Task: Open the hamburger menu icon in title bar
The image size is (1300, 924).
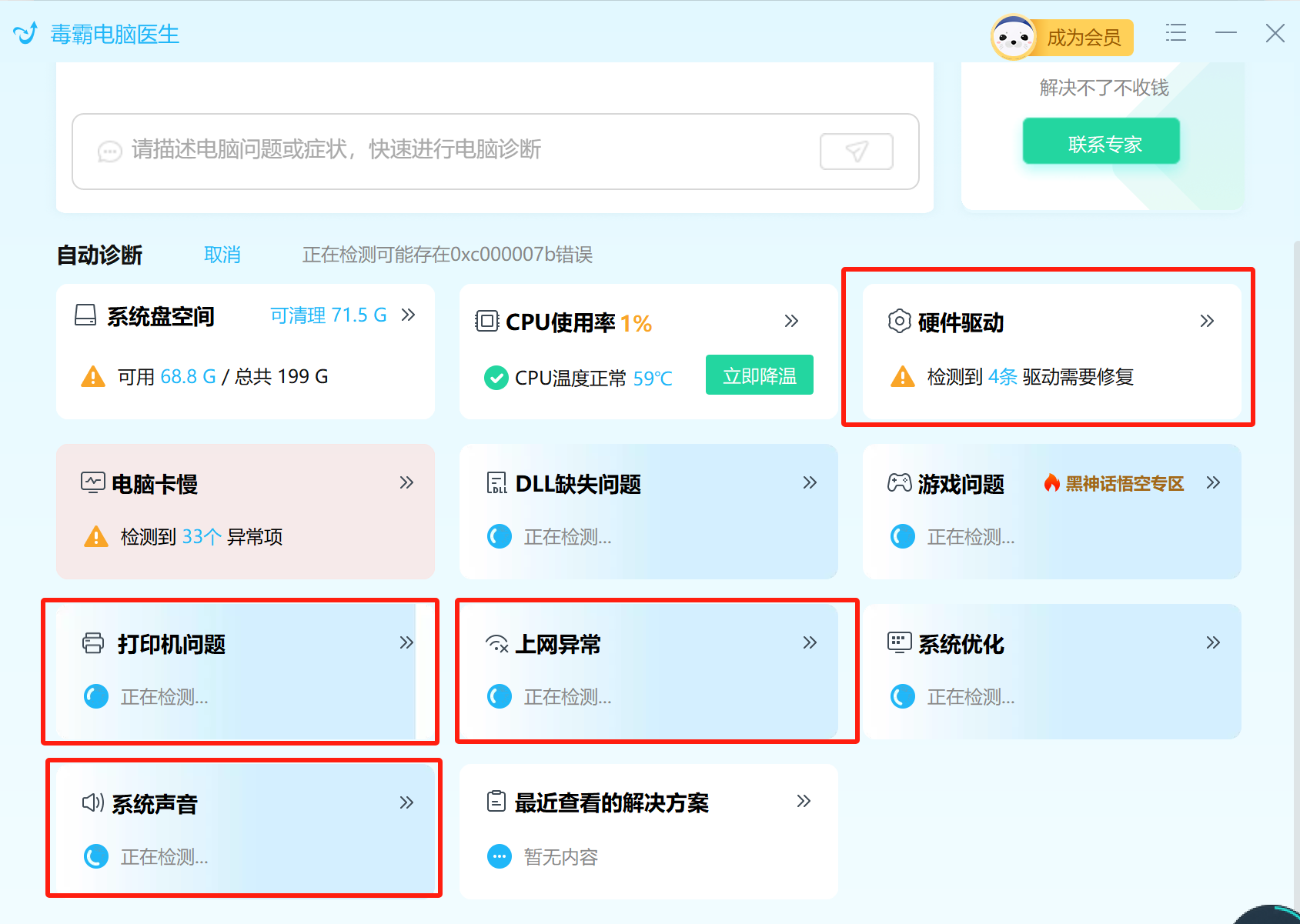Action: click(1175, 32)
